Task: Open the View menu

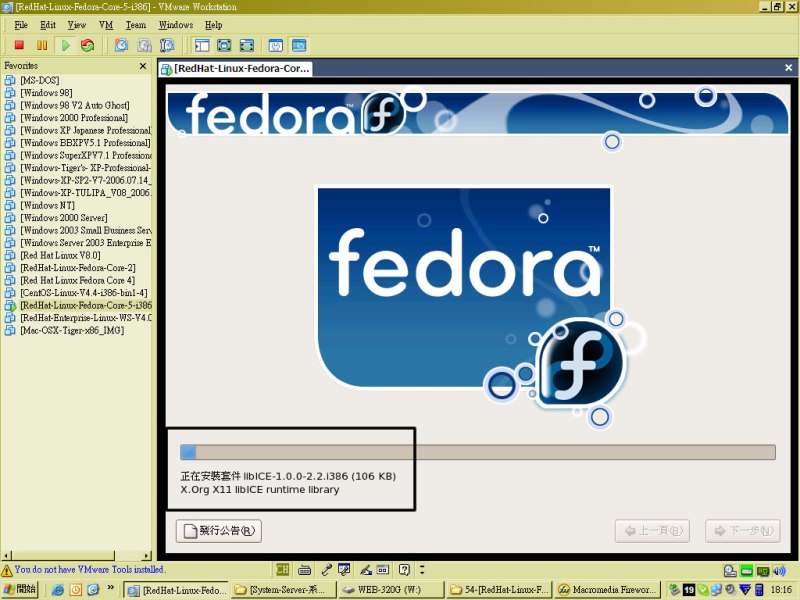Action: (77, 24)
